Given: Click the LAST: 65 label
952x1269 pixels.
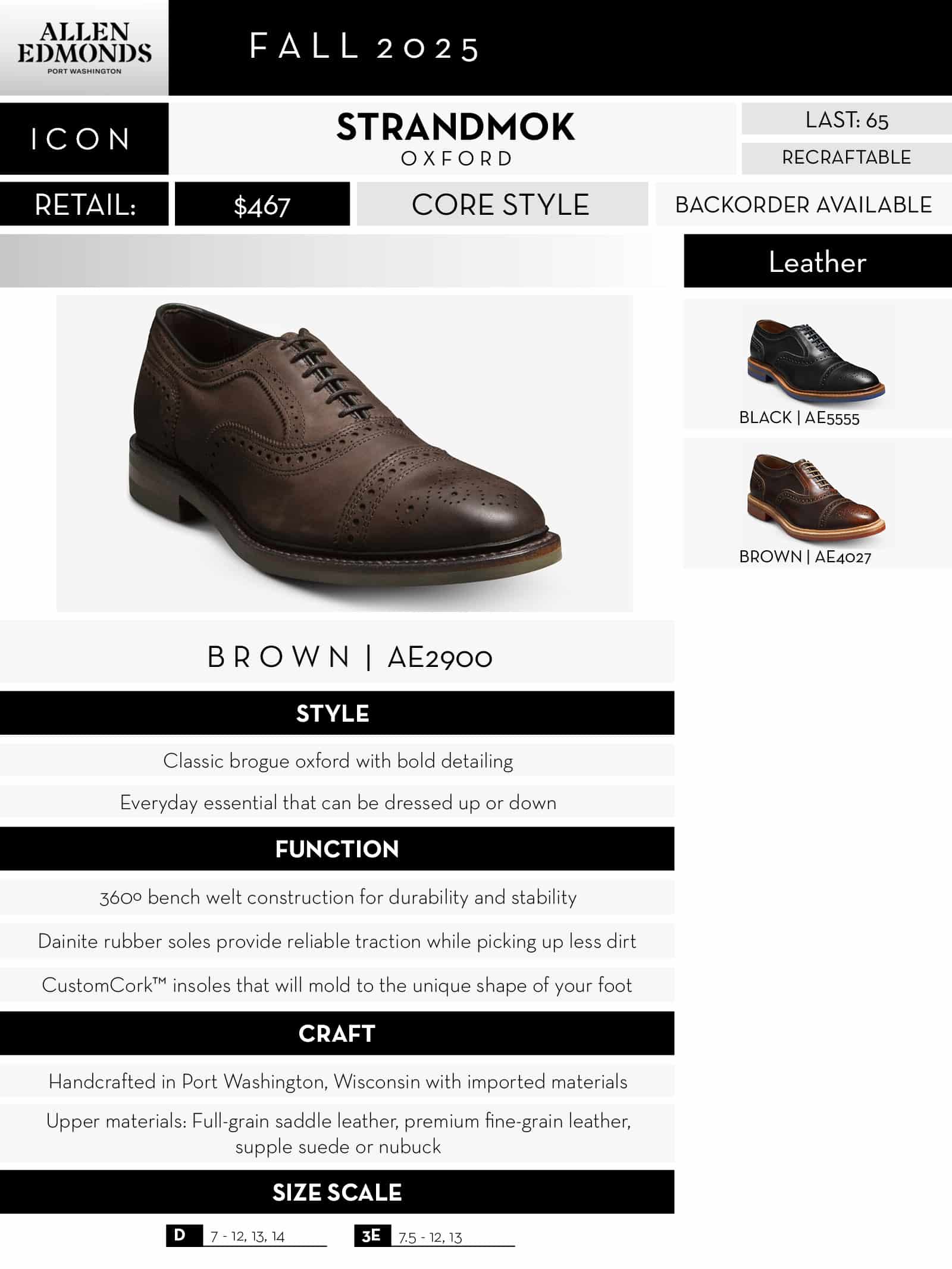Looking at the screenshot, I should 846,120.
